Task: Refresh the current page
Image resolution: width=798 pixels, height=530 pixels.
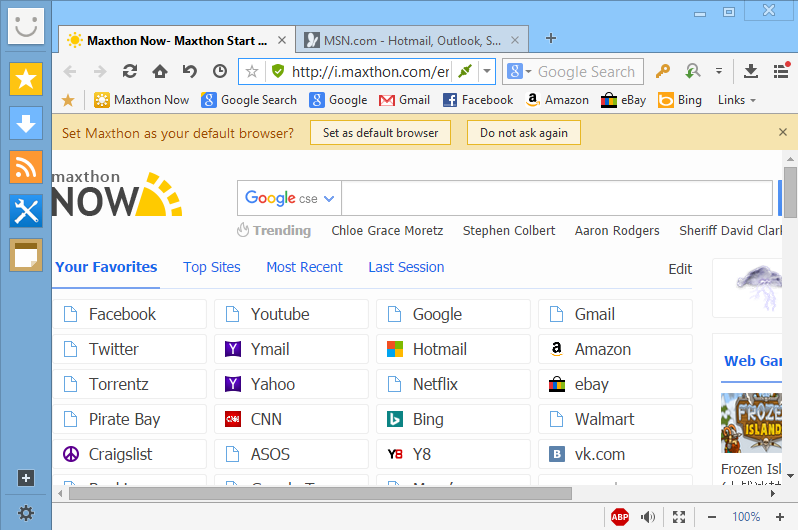Action: (130, 71)
